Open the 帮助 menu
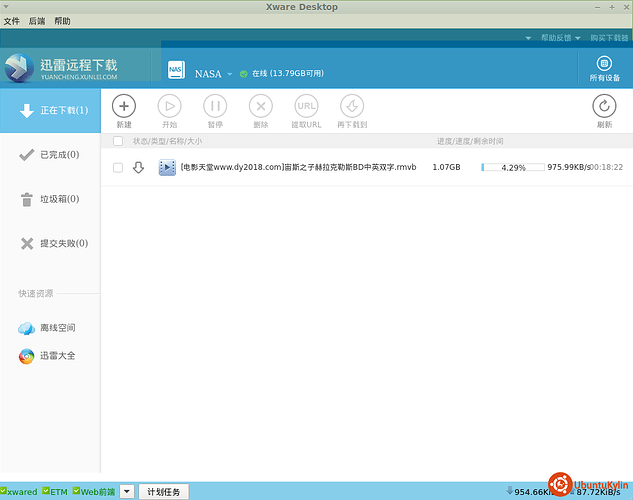633x500 pixels. pyautogui.click(x=62, y=21)
